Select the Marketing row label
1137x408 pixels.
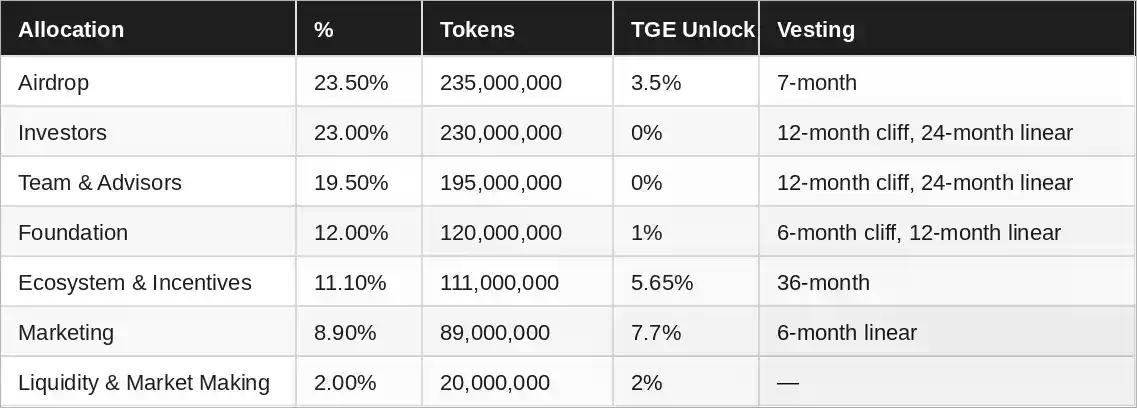click(x=66, y=333)
